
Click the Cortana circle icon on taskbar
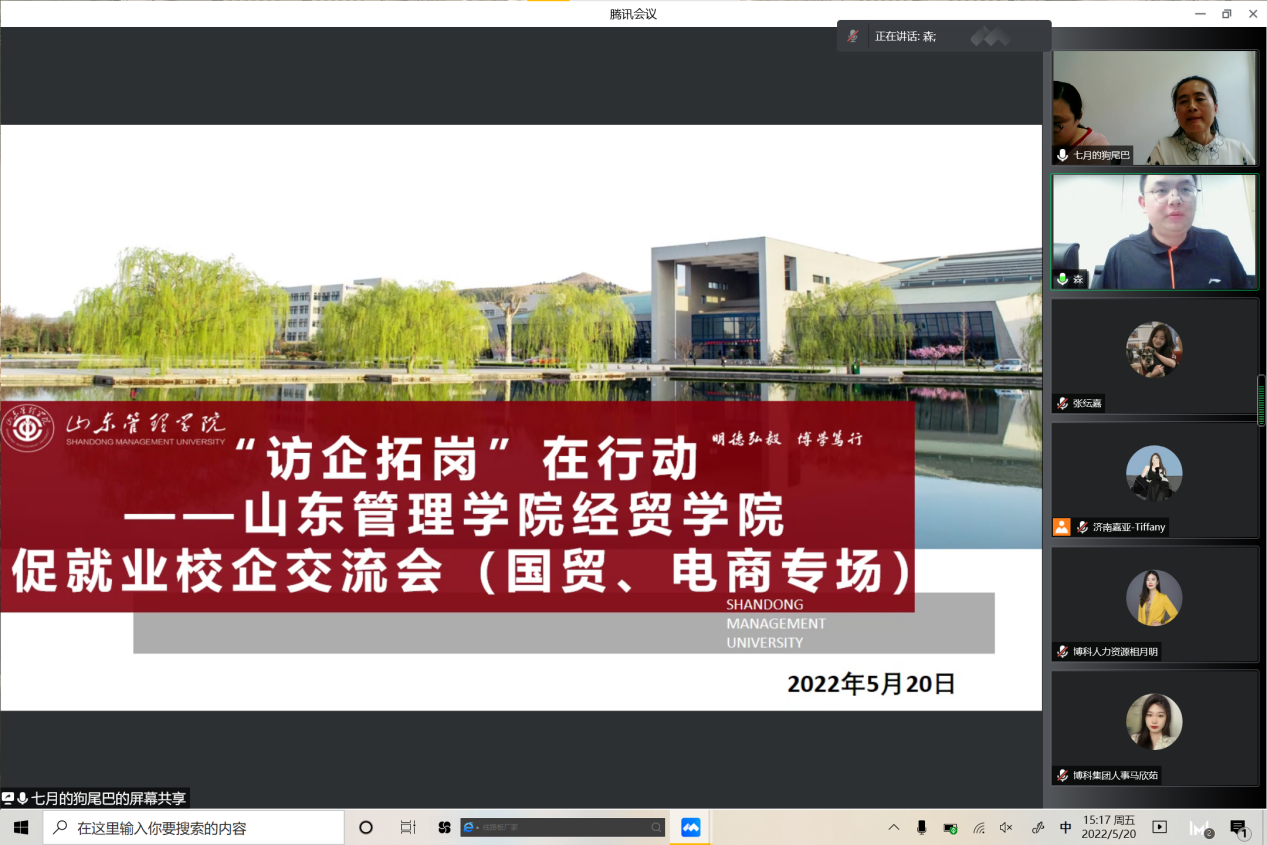tap(365, 827)
